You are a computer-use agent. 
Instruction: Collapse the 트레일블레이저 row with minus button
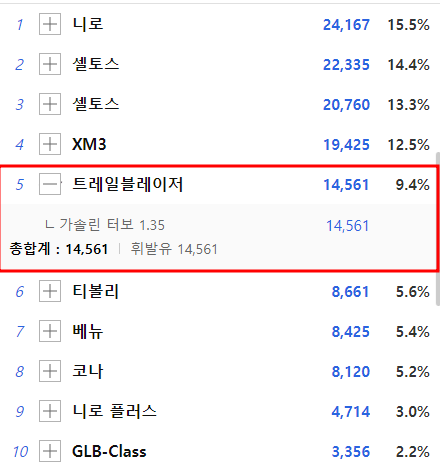50,184
